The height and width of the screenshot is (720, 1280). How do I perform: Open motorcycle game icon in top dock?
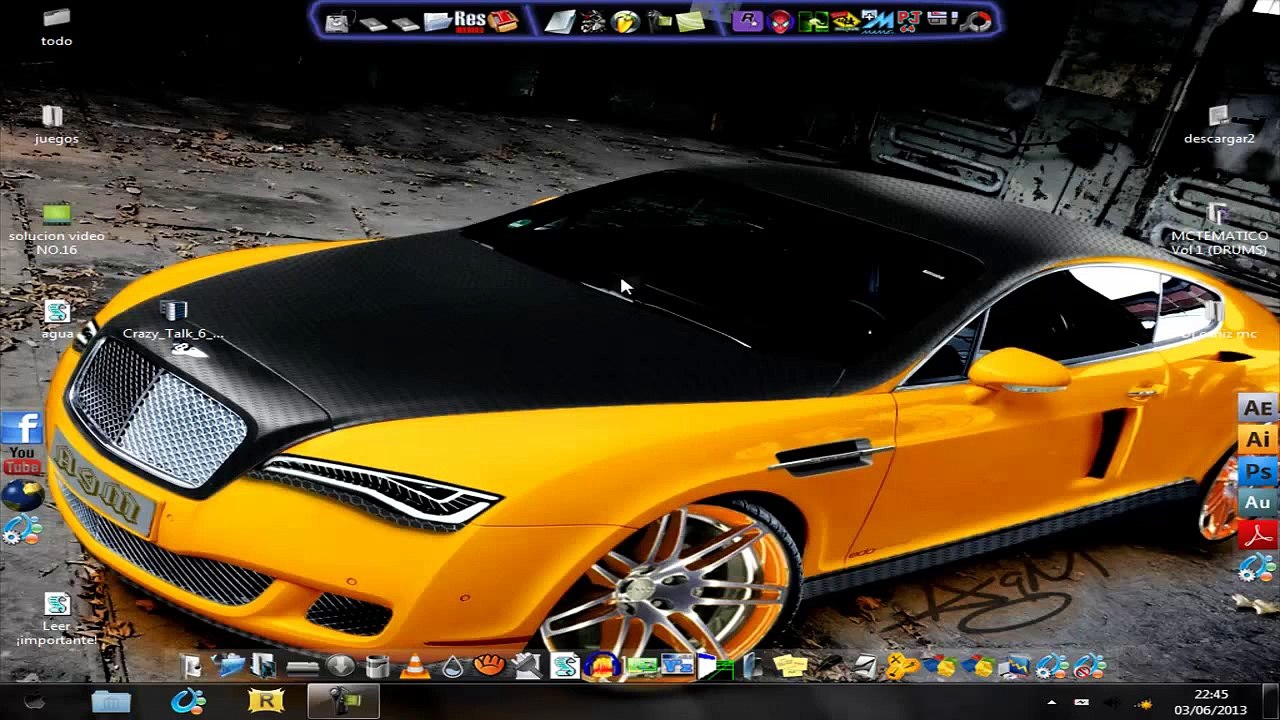[x=592, y=21]
